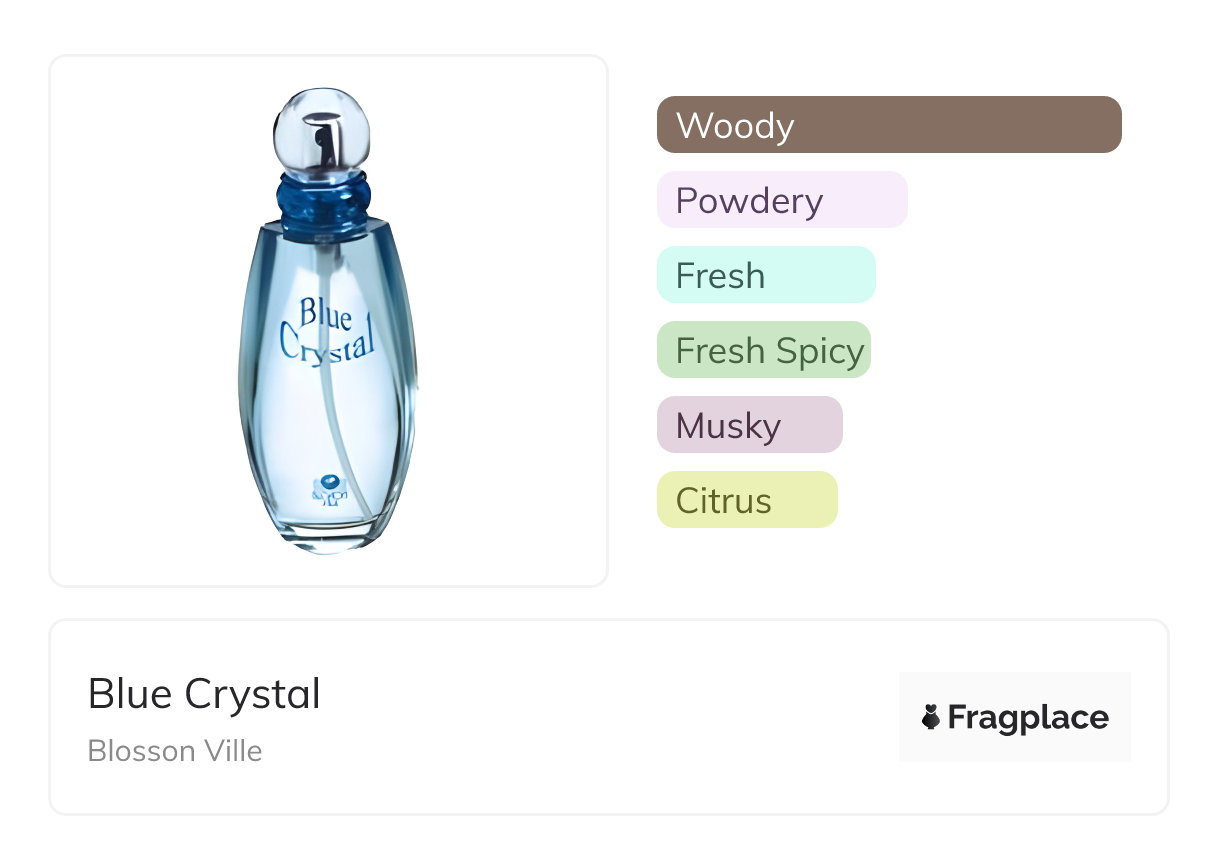
Task: Click the Blosson Ville brand name
Action: point(175,751)
